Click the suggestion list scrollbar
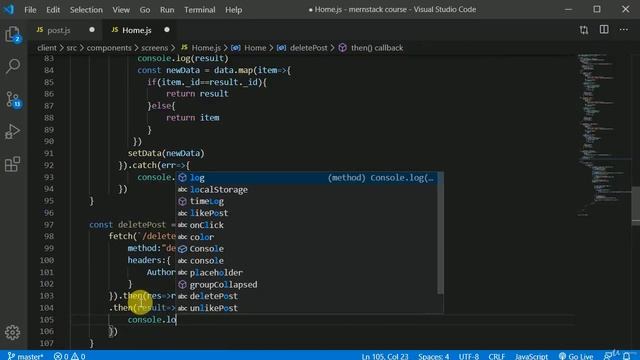Image resolution: width=640 pixels, height=360 pixels. (440, 233)
